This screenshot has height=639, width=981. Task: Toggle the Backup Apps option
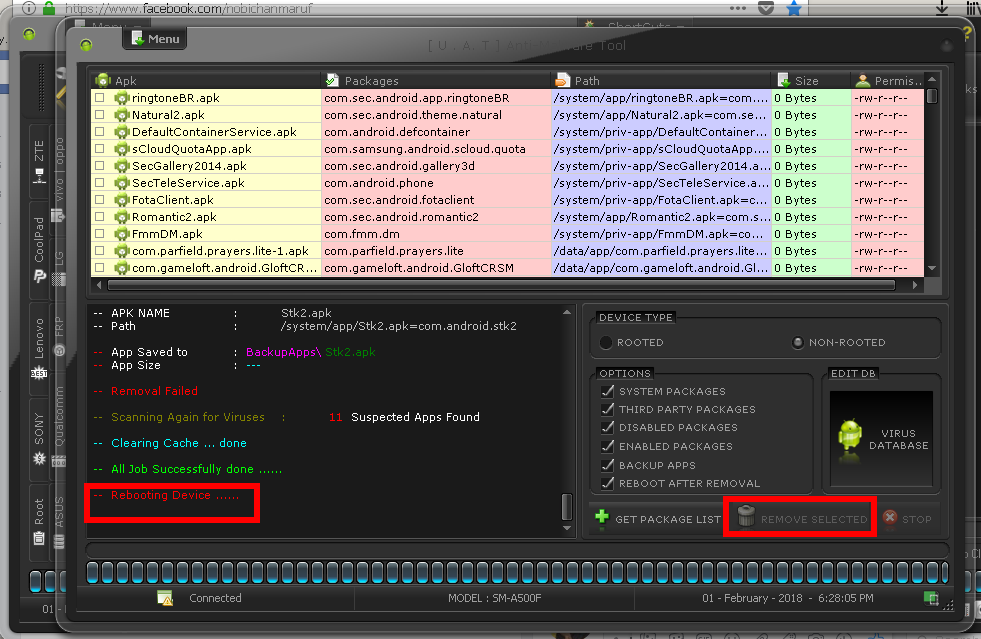point(607,465)
